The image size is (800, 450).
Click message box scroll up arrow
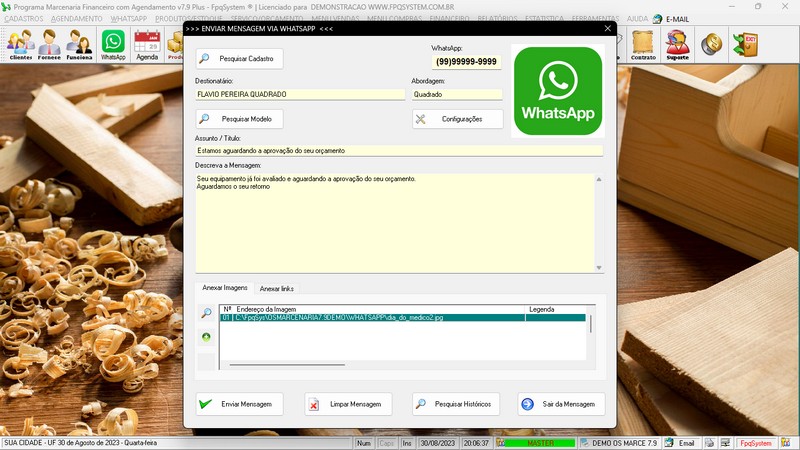point(599,179)
